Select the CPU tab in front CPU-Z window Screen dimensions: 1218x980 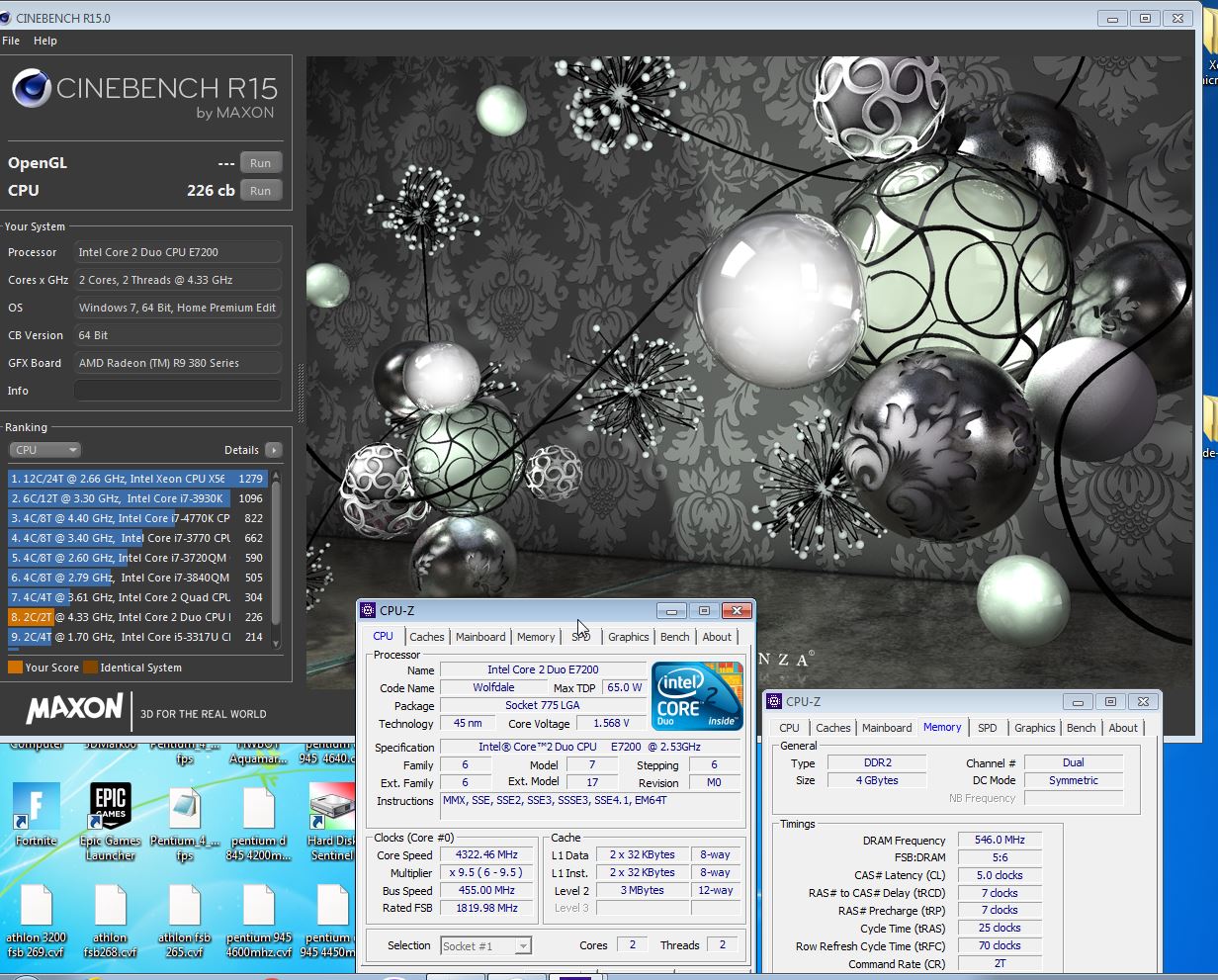[x=383, y=636]
